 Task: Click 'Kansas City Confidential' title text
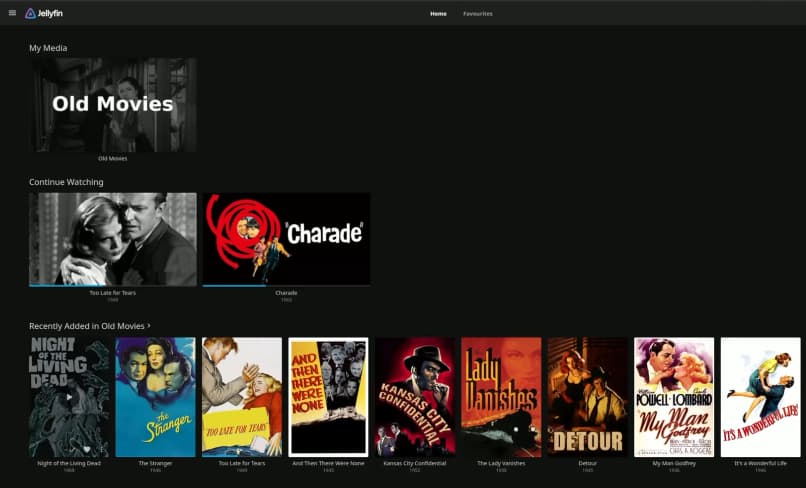(x=415, y=463)
